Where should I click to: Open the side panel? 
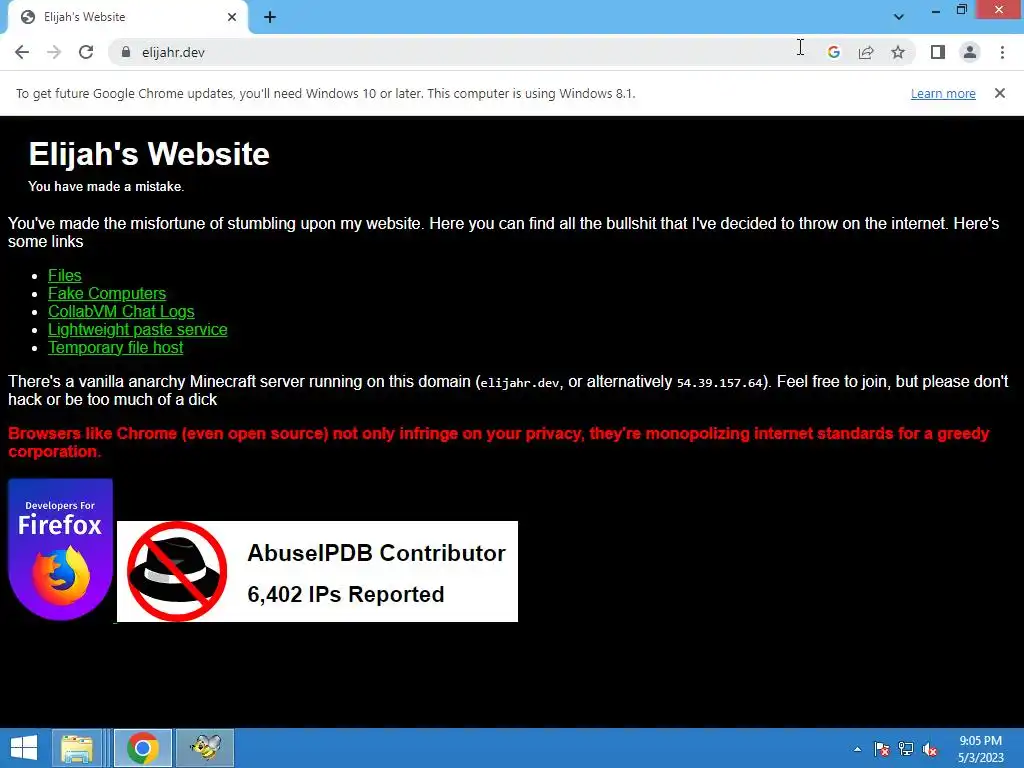coord(938,52)
